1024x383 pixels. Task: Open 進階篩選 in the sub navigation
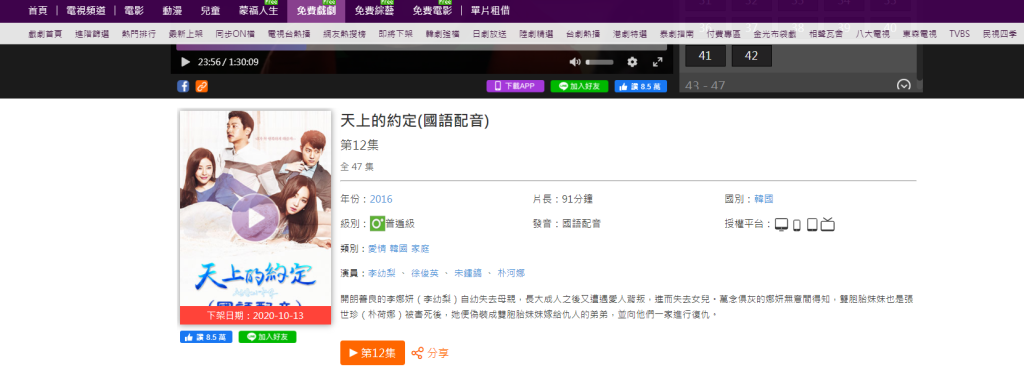92,34
